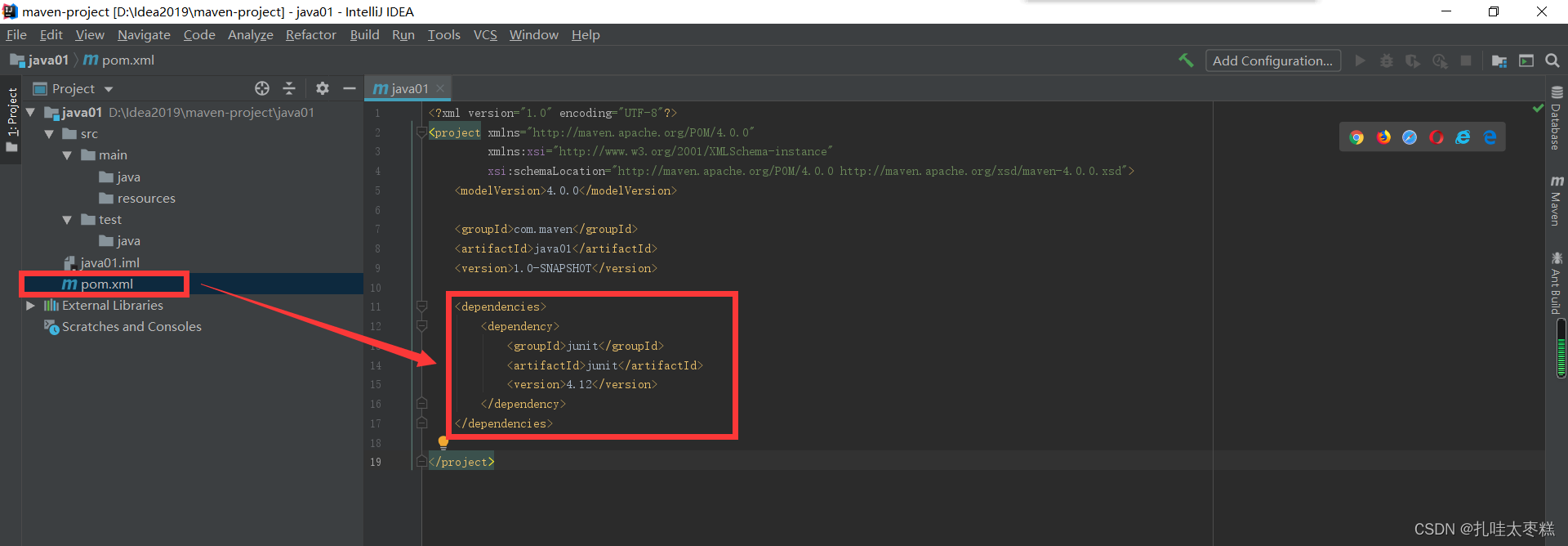Open preview in Safari browser icon

1410,137
